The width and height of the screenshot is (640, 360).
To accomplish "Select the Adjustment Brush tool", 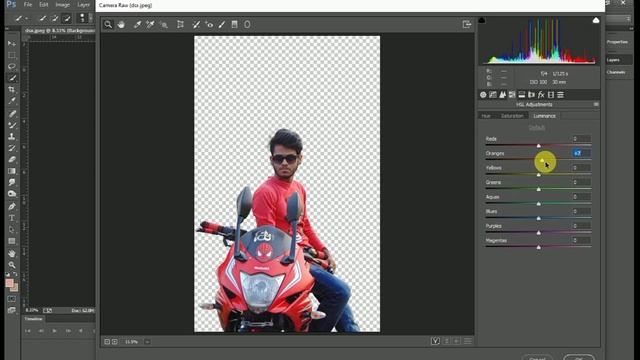I will pyautogui.click(x=222, y=24).
